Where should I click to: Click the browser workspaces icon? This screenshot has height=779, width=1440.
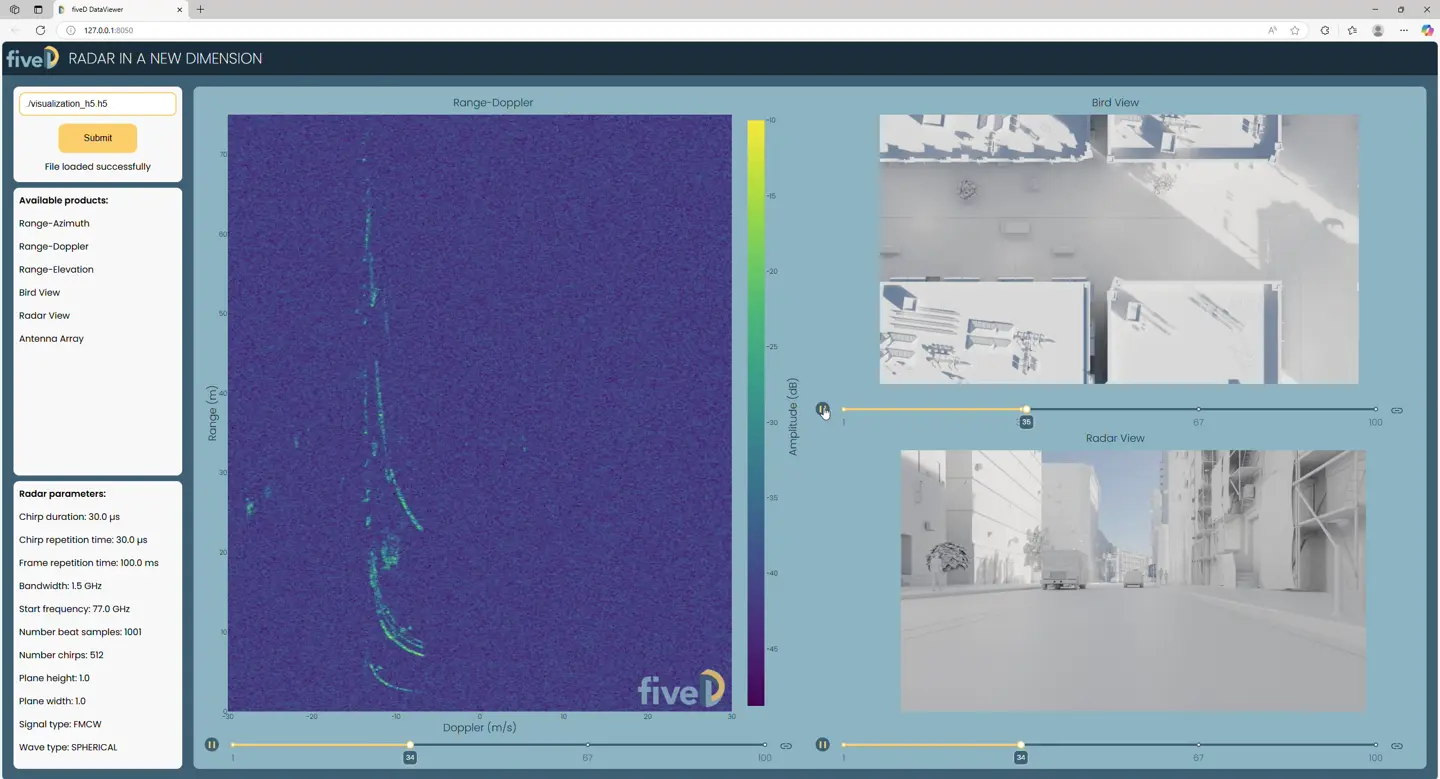tap(14, 9)
